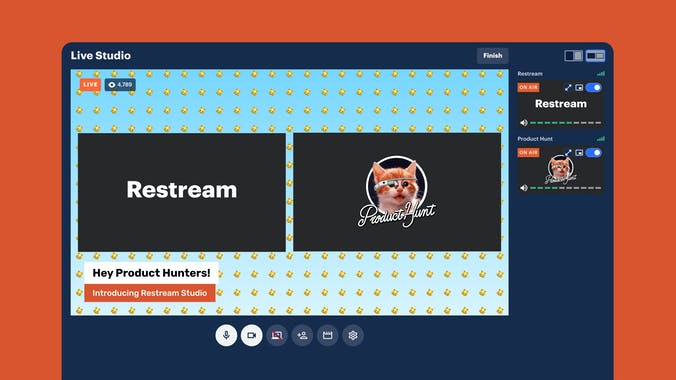The width and height of the screenshot is (676, 380).
Task: Adjust the Restream source volume slider
Action: [565, 123]
